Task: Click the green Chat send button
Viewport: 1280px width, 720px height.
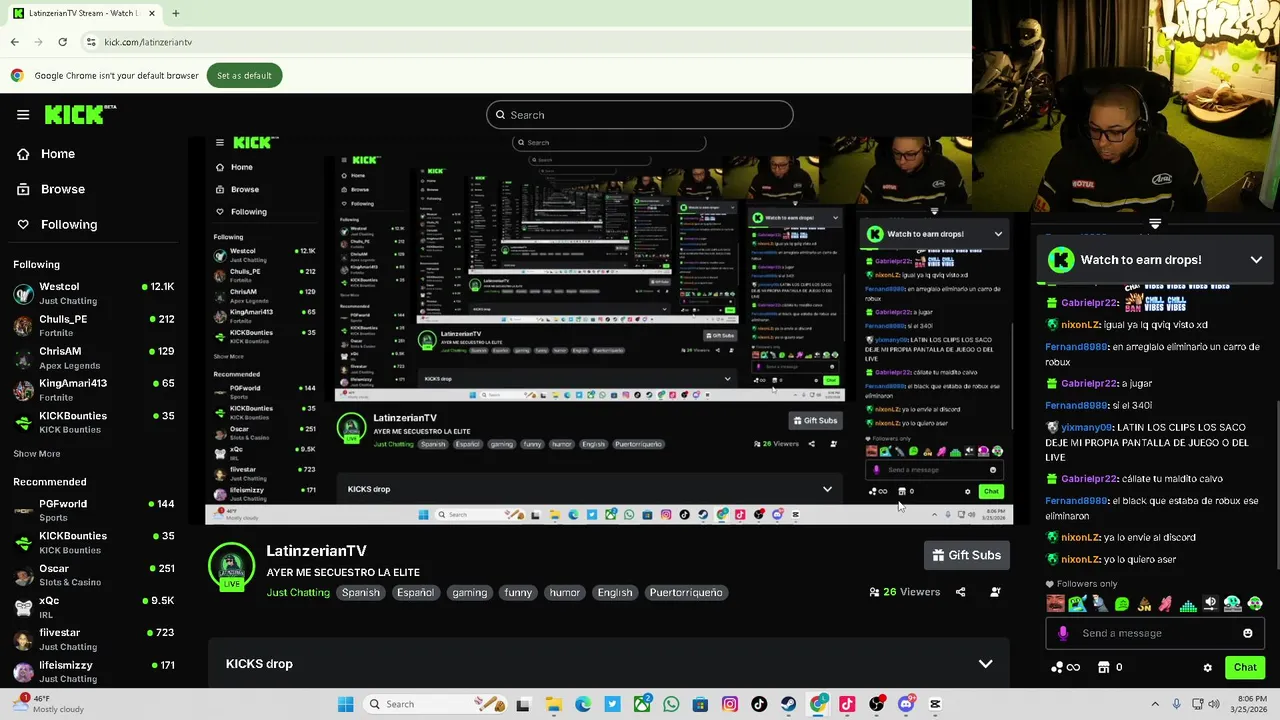Action: click(1245, 667)
